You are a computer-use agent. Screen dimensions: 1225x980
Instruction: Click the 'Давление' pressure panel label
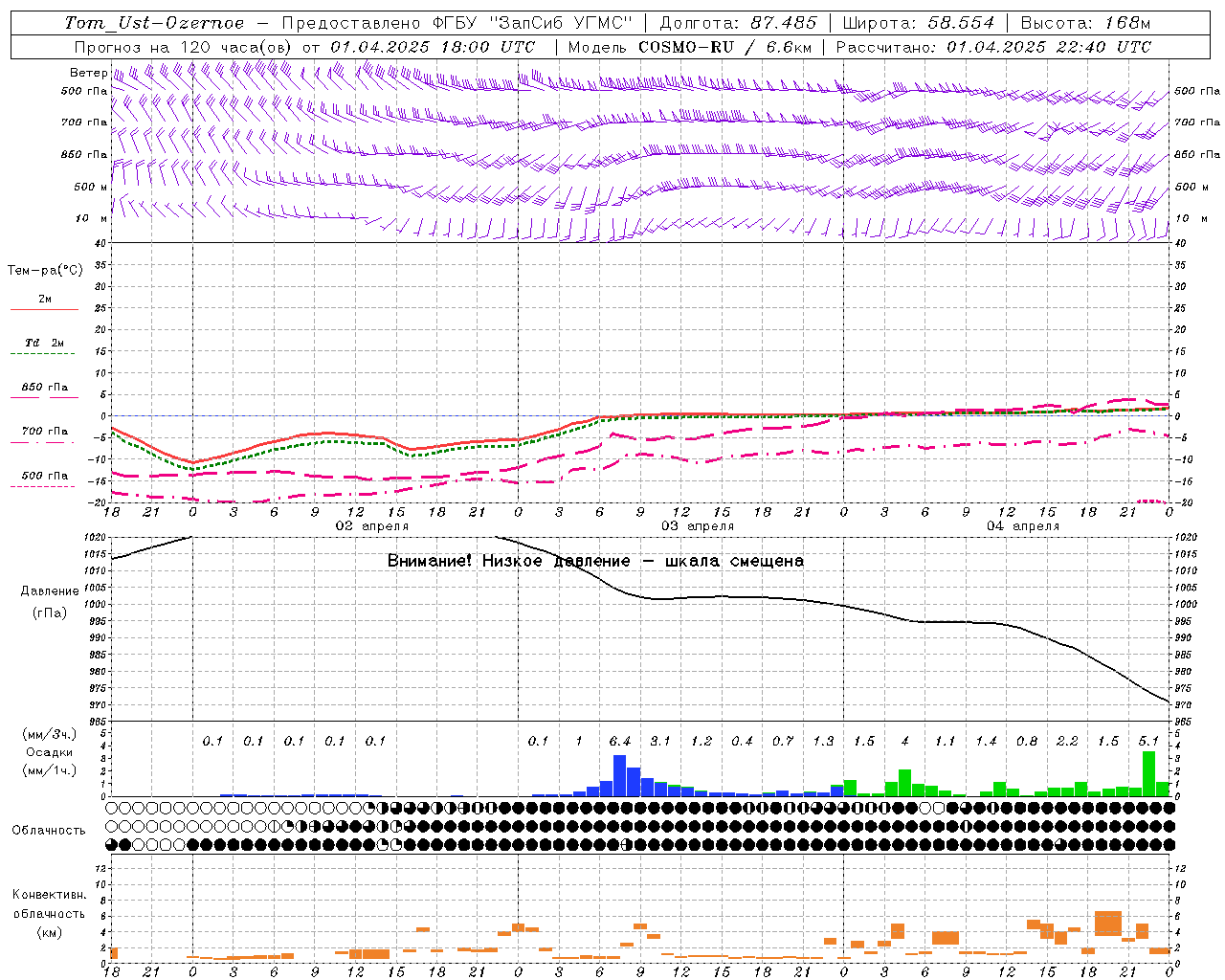click(x=50, y=591)
